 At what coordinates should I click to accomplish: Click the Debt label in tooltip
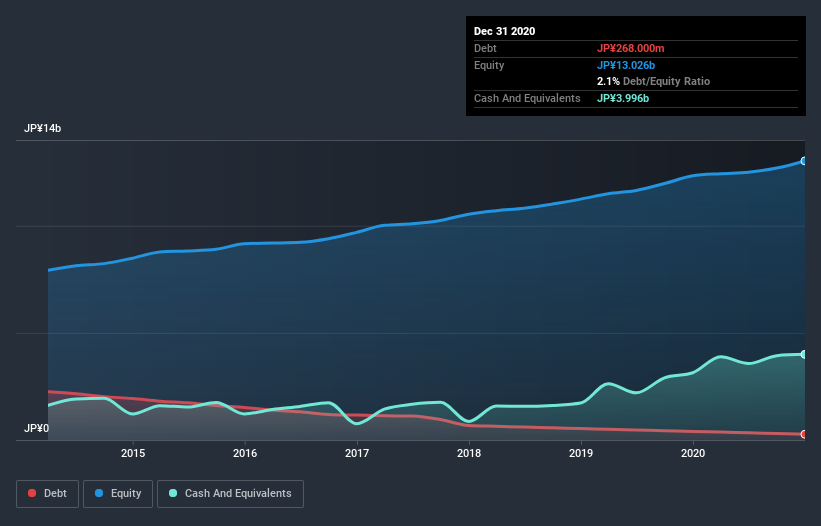485,48
